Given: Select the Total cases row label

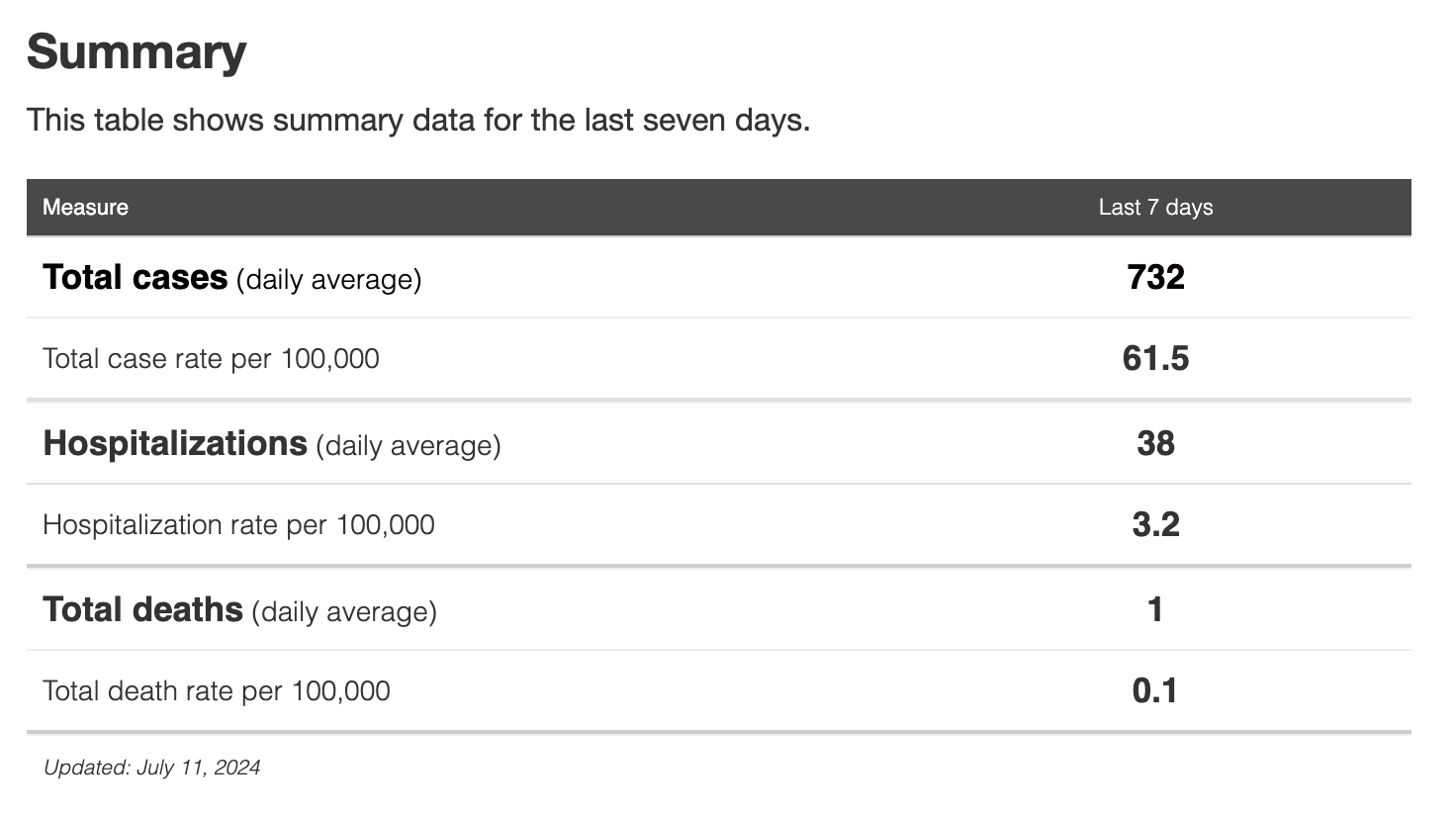Looking at the screenshot, I should tap(136, 278).
